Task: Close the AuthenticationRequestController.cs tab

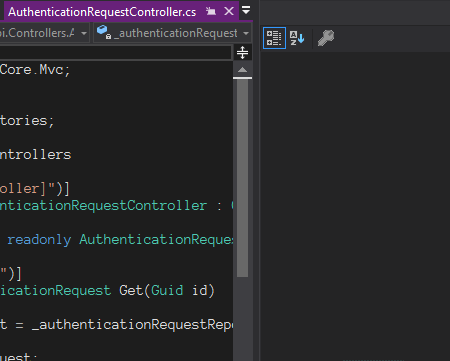Action: click(x=229, y=11)
